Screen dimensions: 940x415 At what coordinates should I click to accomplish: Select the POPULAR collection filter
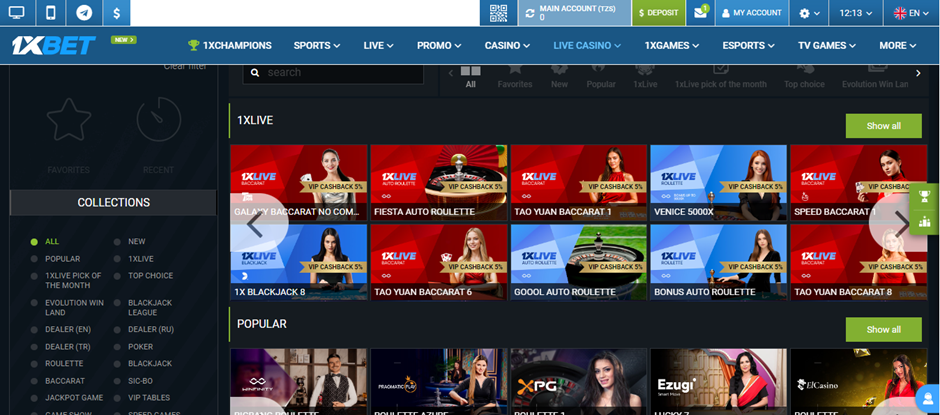(62, 259)
